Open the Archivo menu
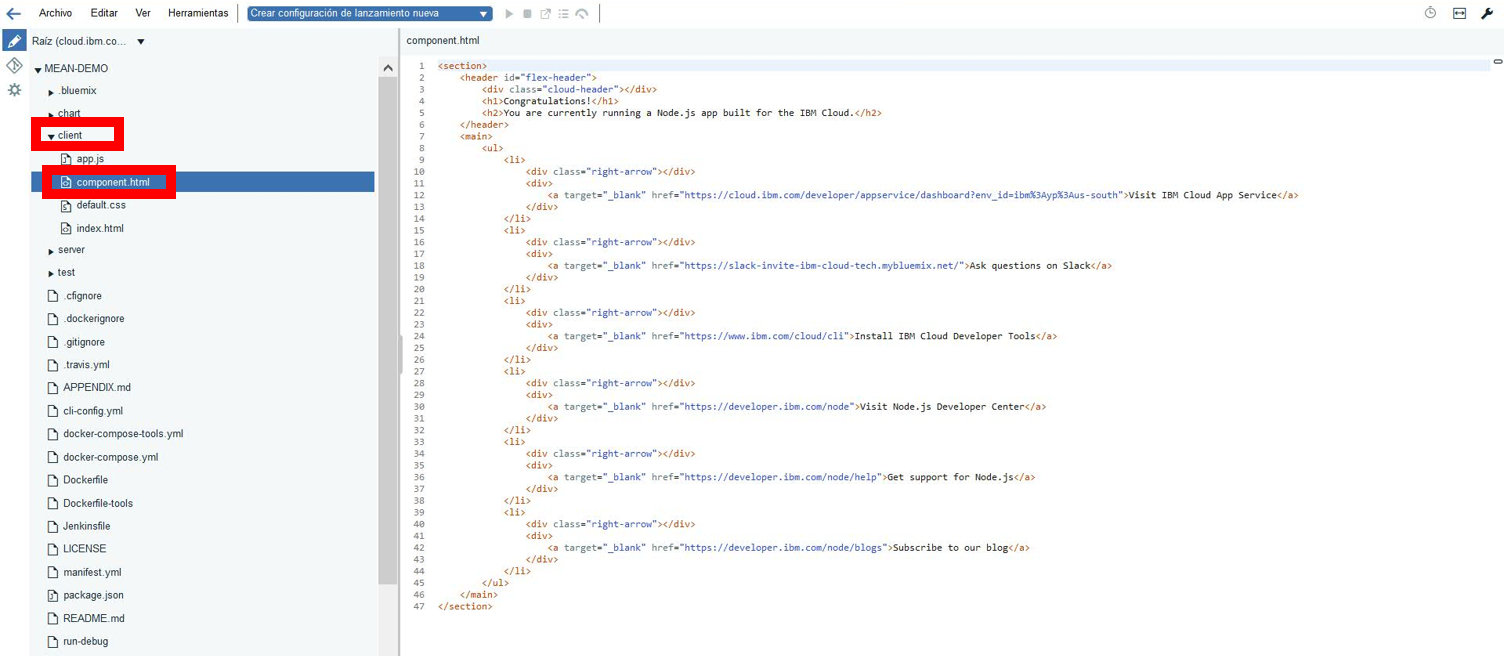 tap(55, 13)
